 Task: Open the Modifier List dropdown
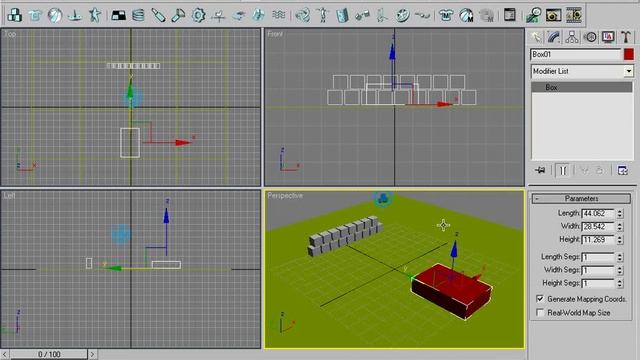coord(582,71)
